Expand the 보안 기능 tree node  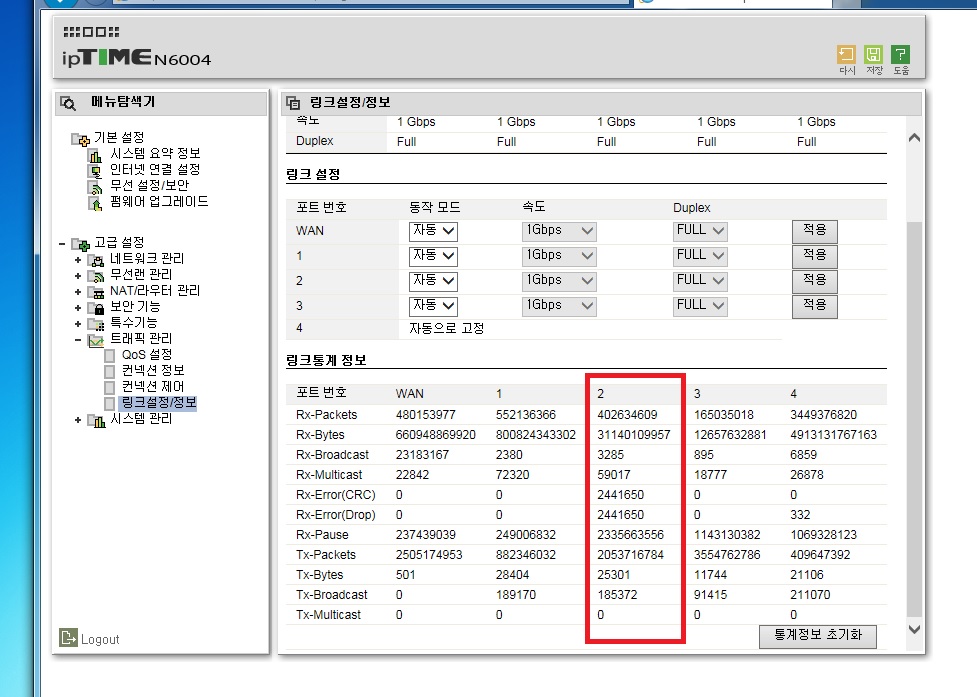pyautogui.click(x=77, y=308)
